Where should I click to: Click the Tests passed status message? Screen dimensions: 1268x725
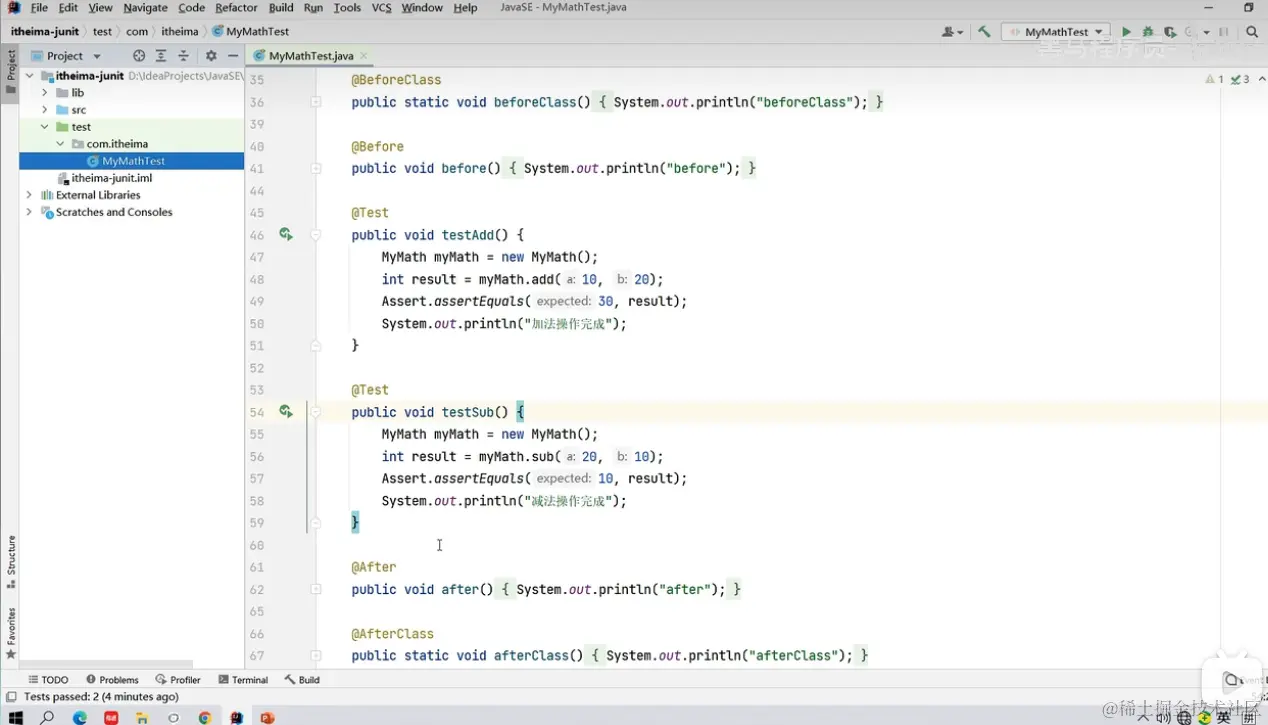click(x=101, y=697)
